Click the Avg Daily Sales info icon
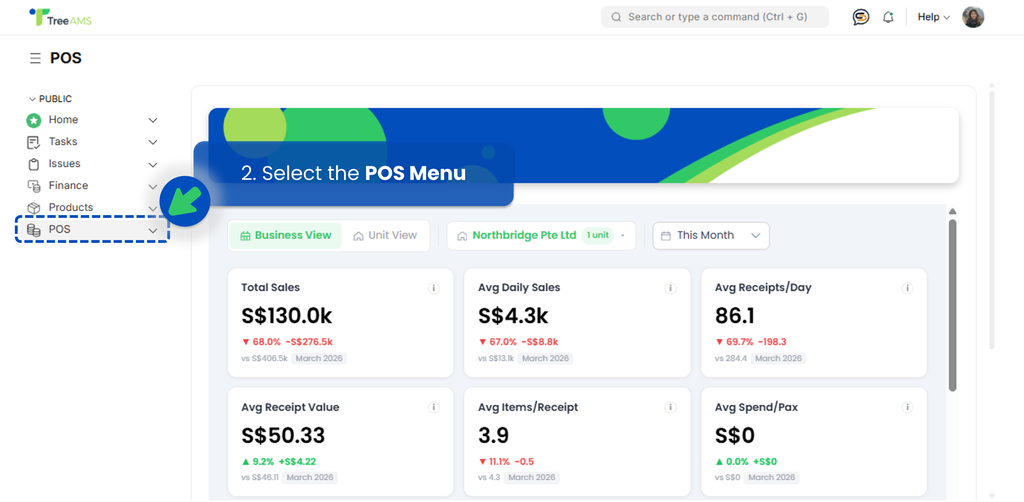 tap(671, 288)
